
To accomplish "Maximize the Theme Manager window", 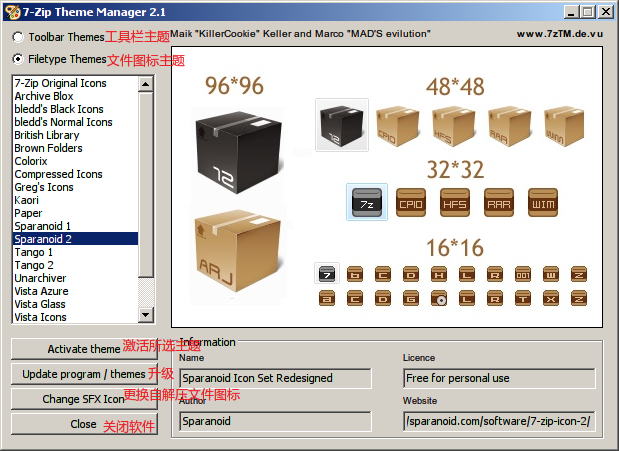I will (x=588, y=12).
